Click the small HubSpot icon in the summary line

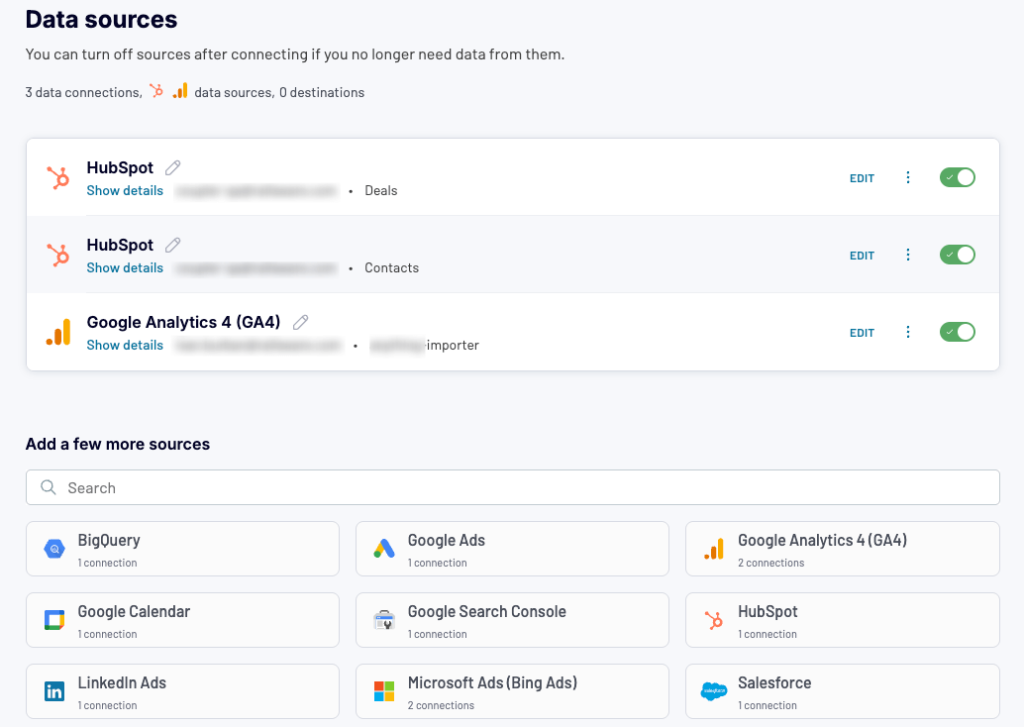156,91
